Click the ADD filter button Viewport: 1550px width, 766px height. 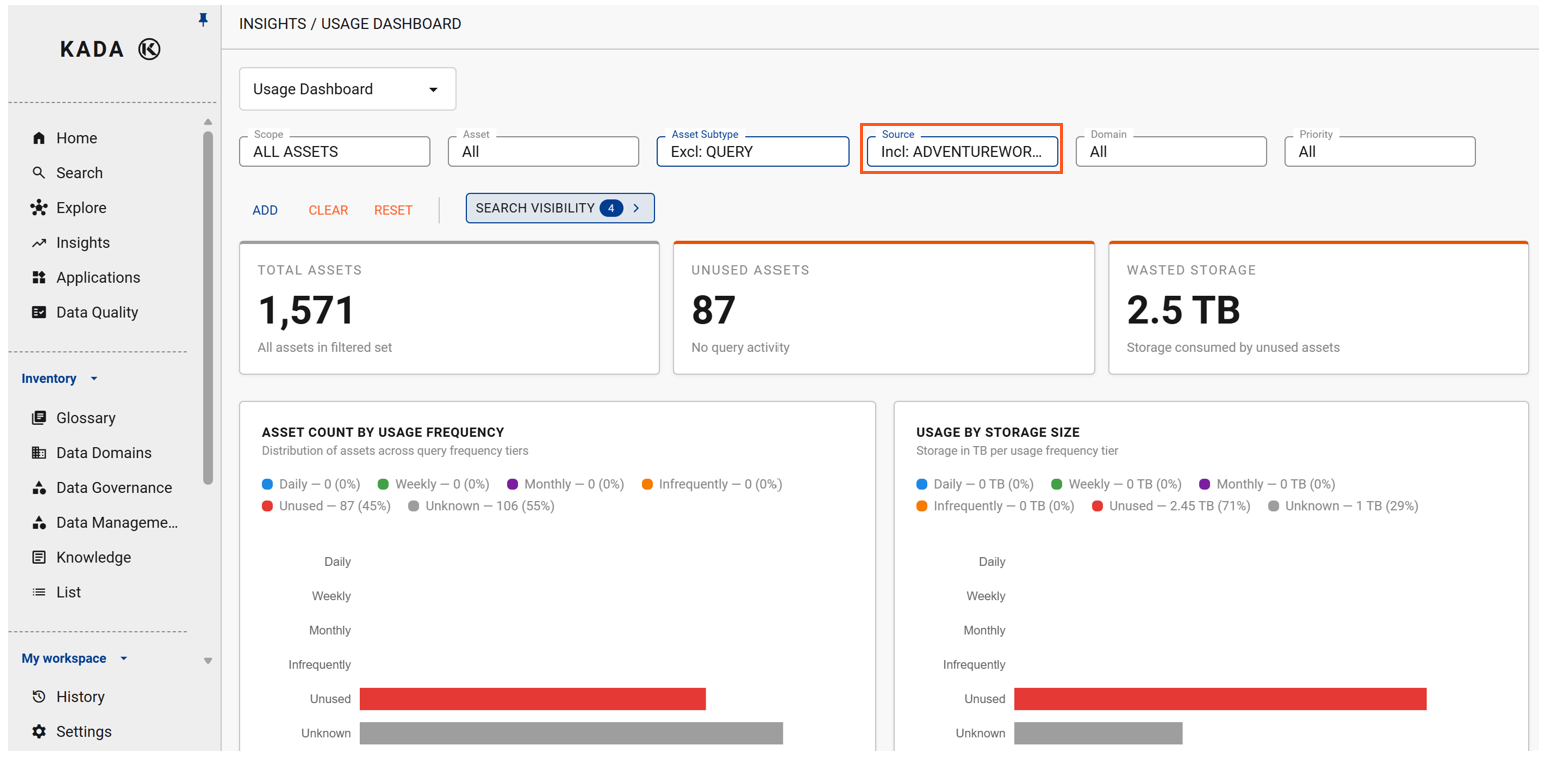point(265,210)
